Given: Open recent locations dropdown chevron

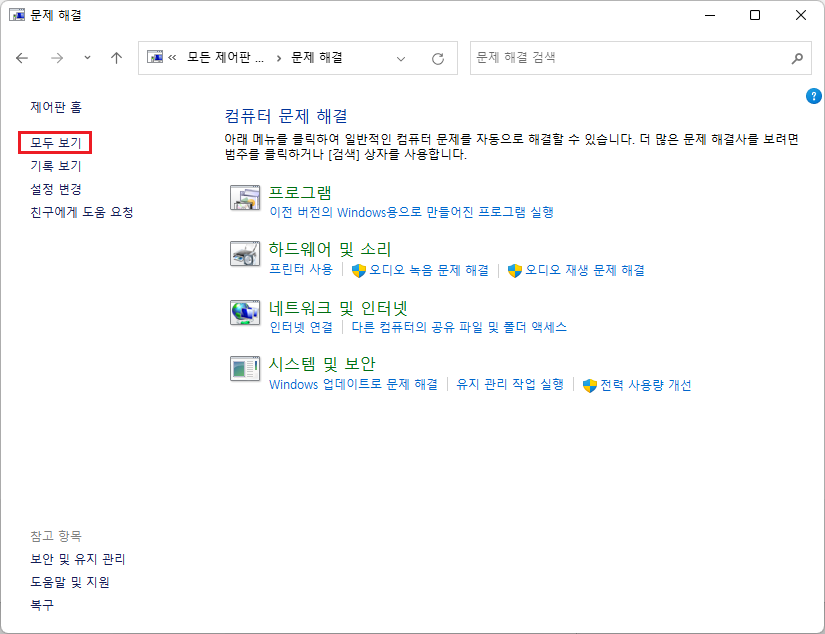Looking at the screenshot, I should click(87, 58).
